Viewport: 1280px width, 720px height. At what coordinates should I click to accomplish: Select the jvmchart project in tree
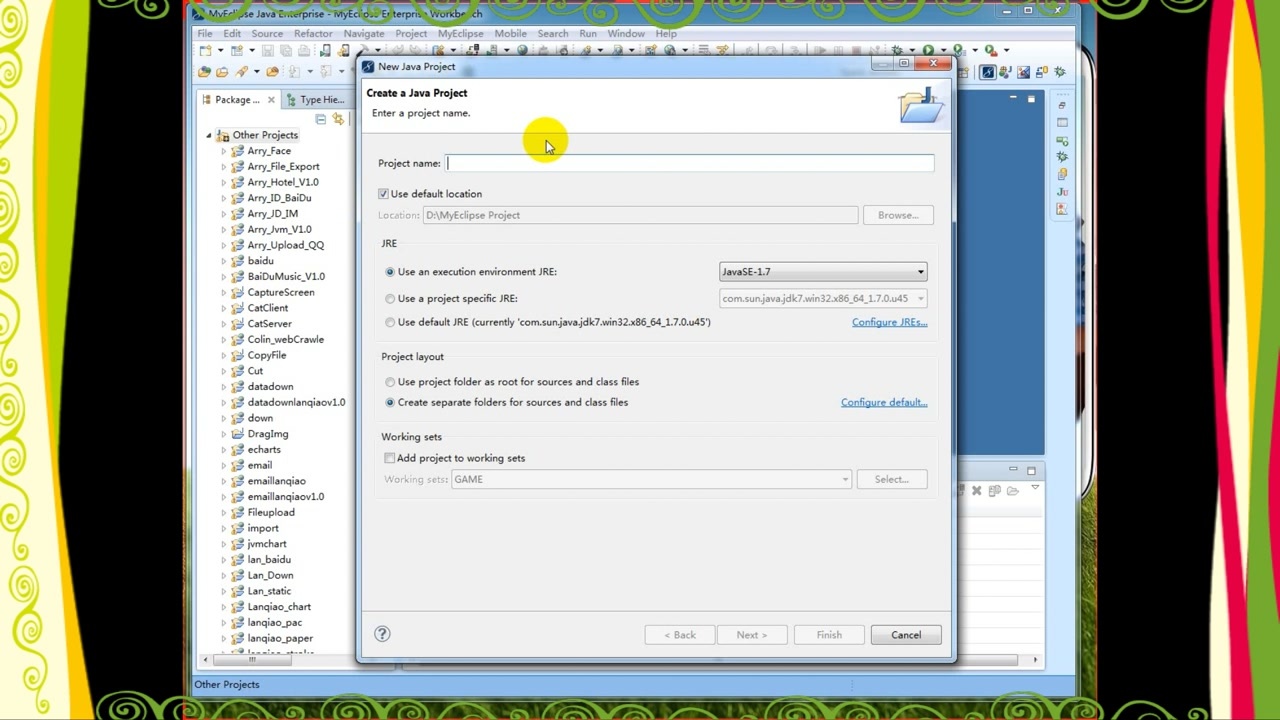pos(267,544)
